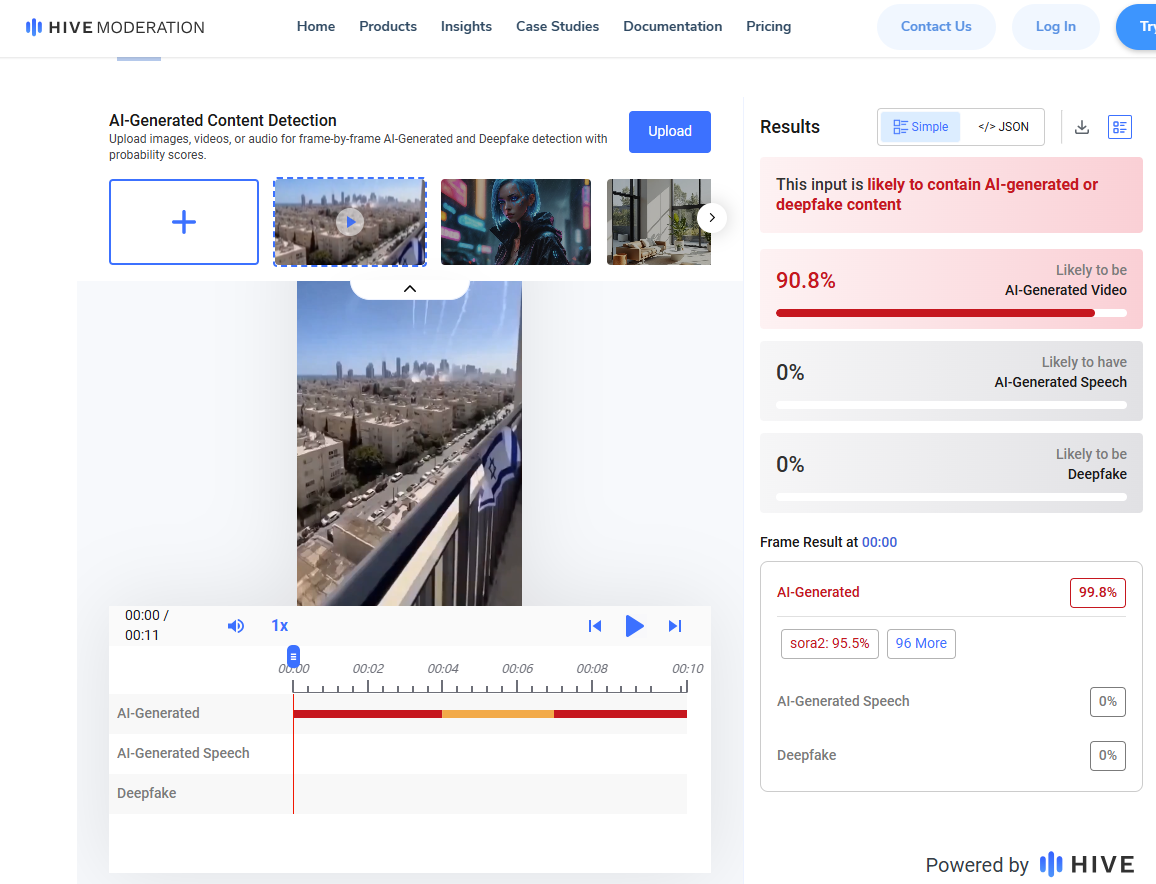Open the Products menu
The height and width of the screenshot is (884, 1156).
pyautogui.click(x=388, y=27)
